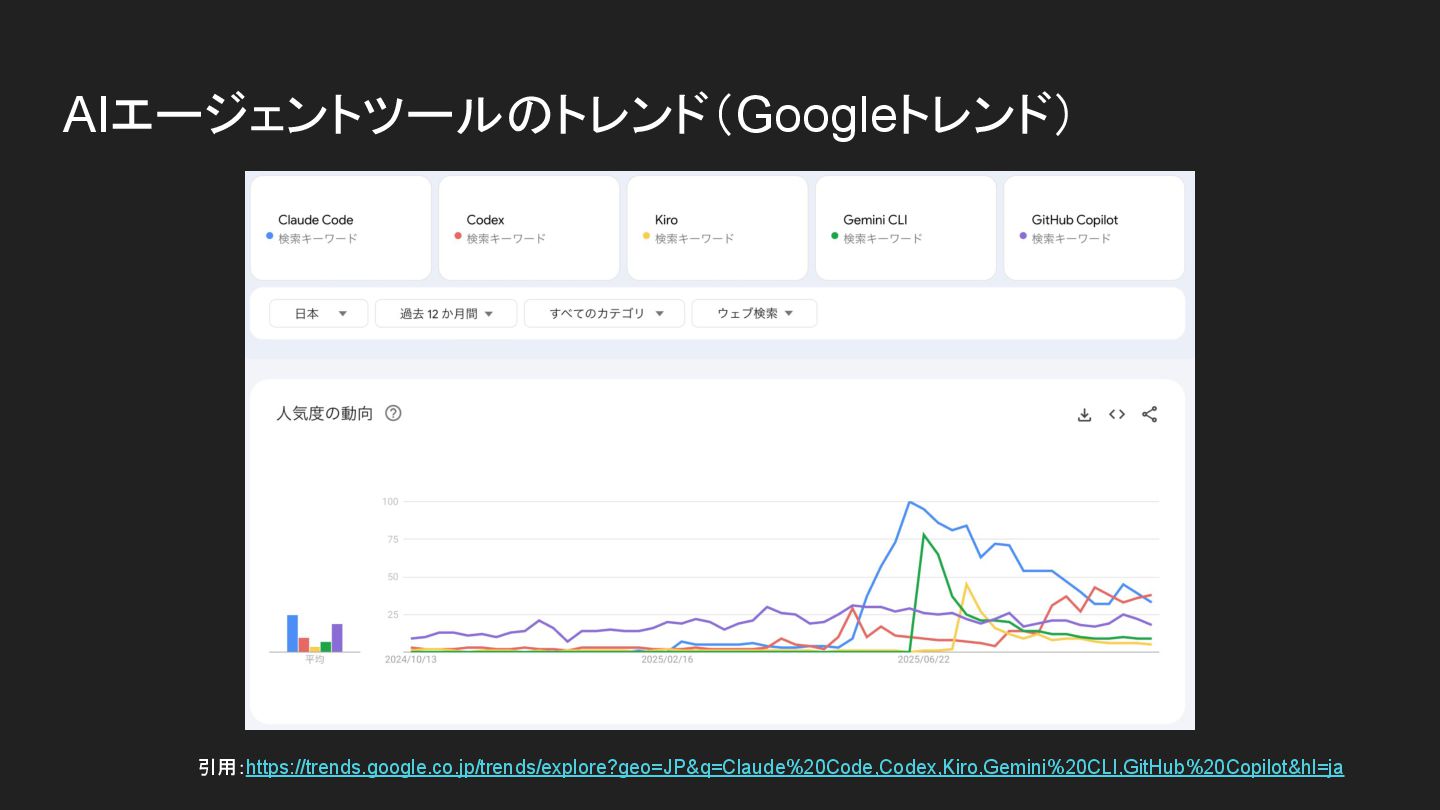Open the ウェブ検索 search type dropdown
The image size is (1440, 810).
(754, 313)
